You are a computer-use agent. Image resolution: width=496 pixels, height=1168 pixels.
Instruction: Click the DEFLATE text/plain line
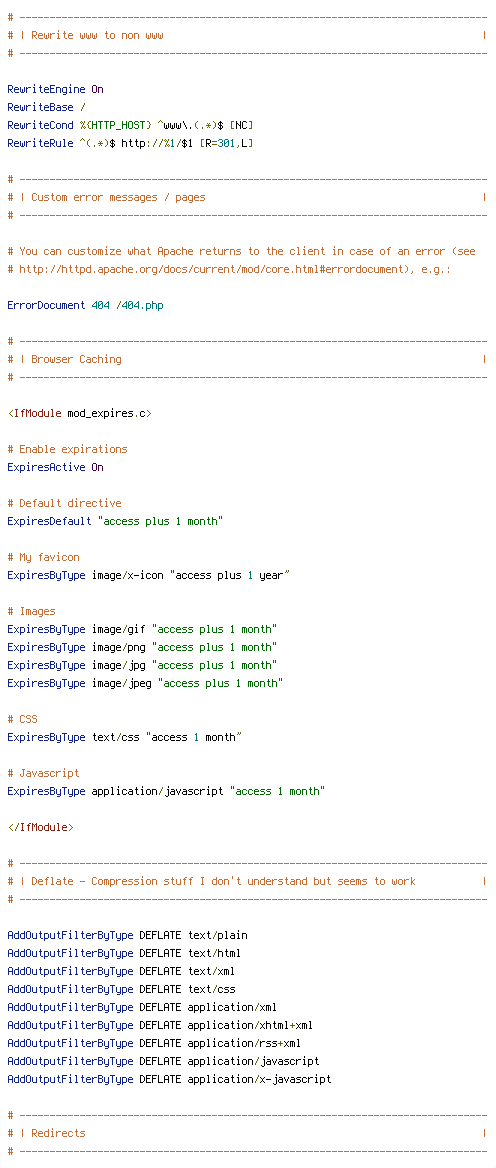[127, 935]
